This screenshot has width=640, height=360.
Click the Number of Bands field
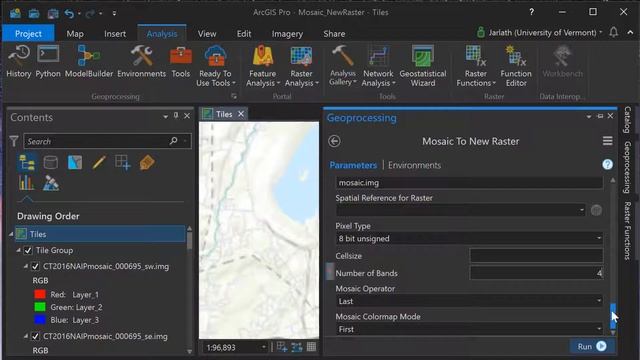coord(536,273)
